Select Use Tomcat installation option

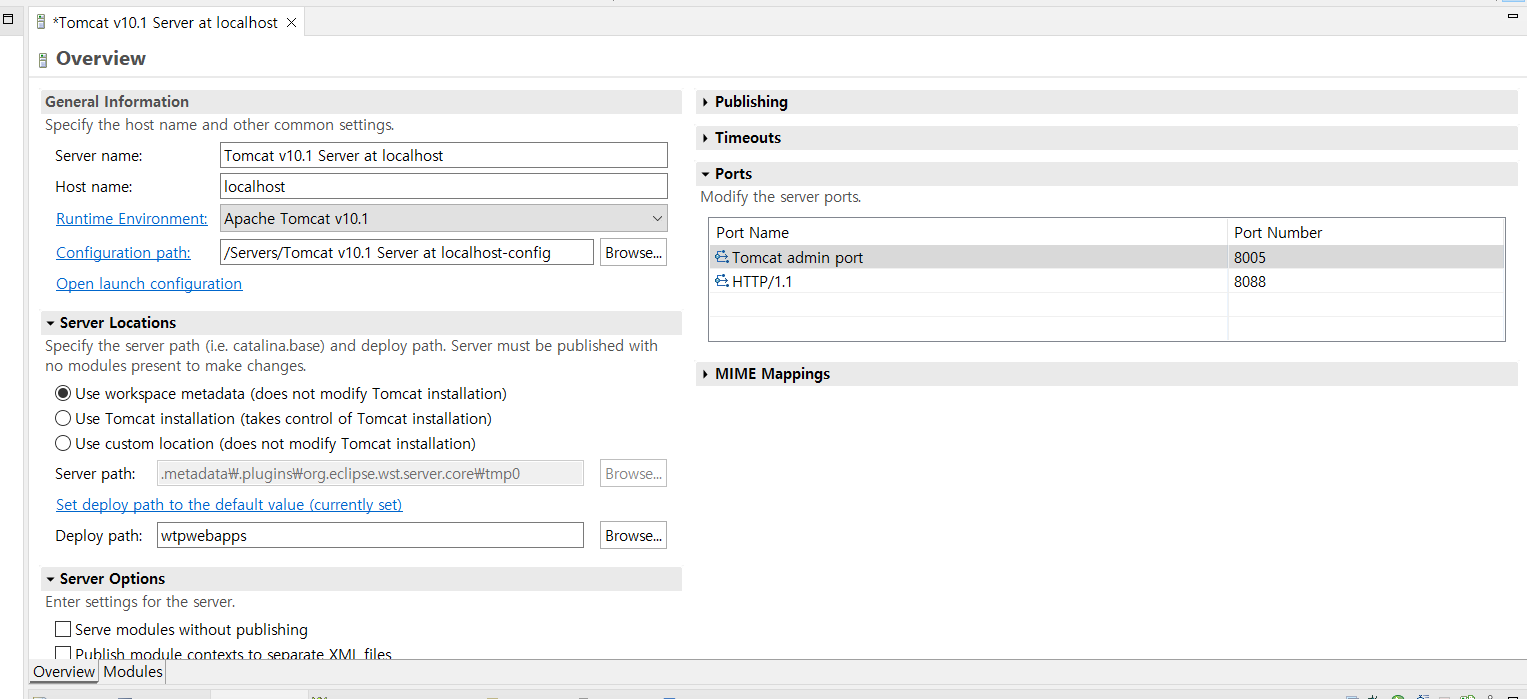[x=63, y=419]
